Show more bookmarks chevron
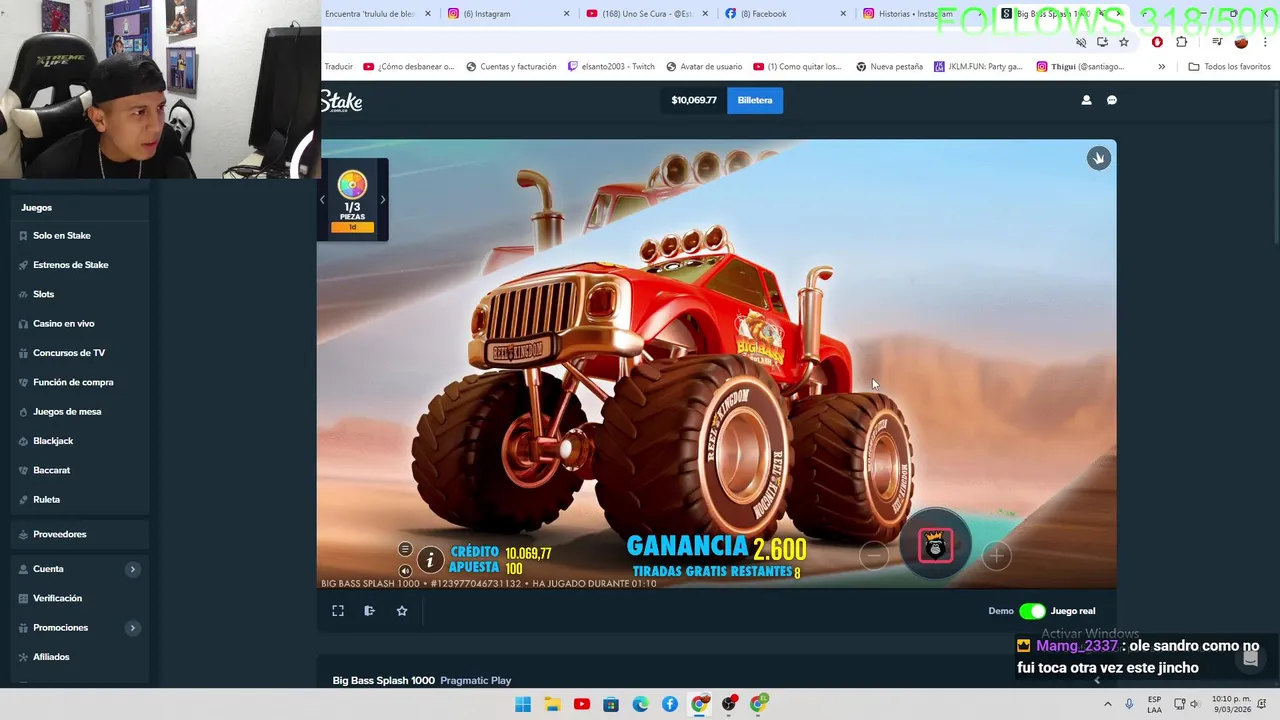 point(1161,67)
